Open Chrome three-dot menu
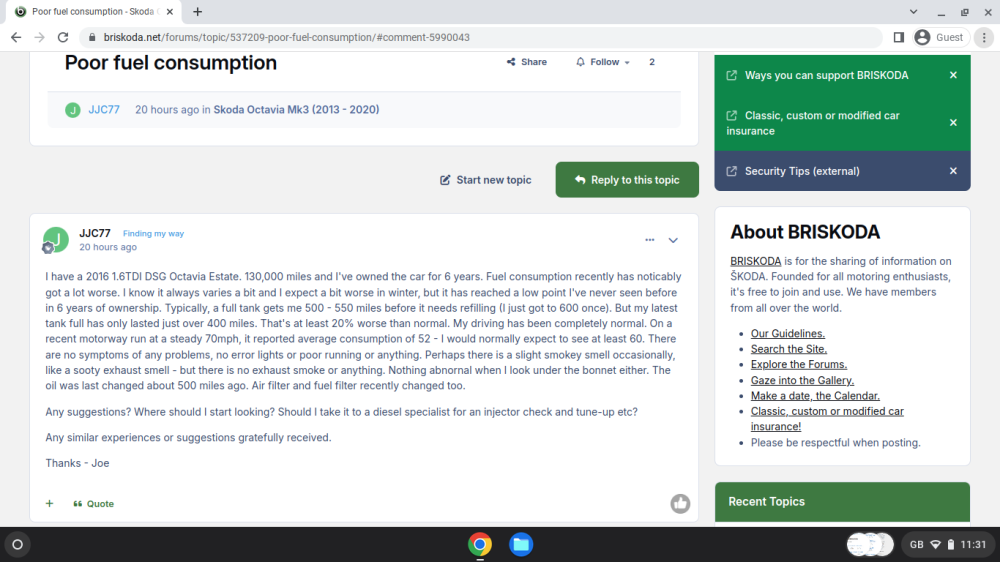 (x=984, y=38)
